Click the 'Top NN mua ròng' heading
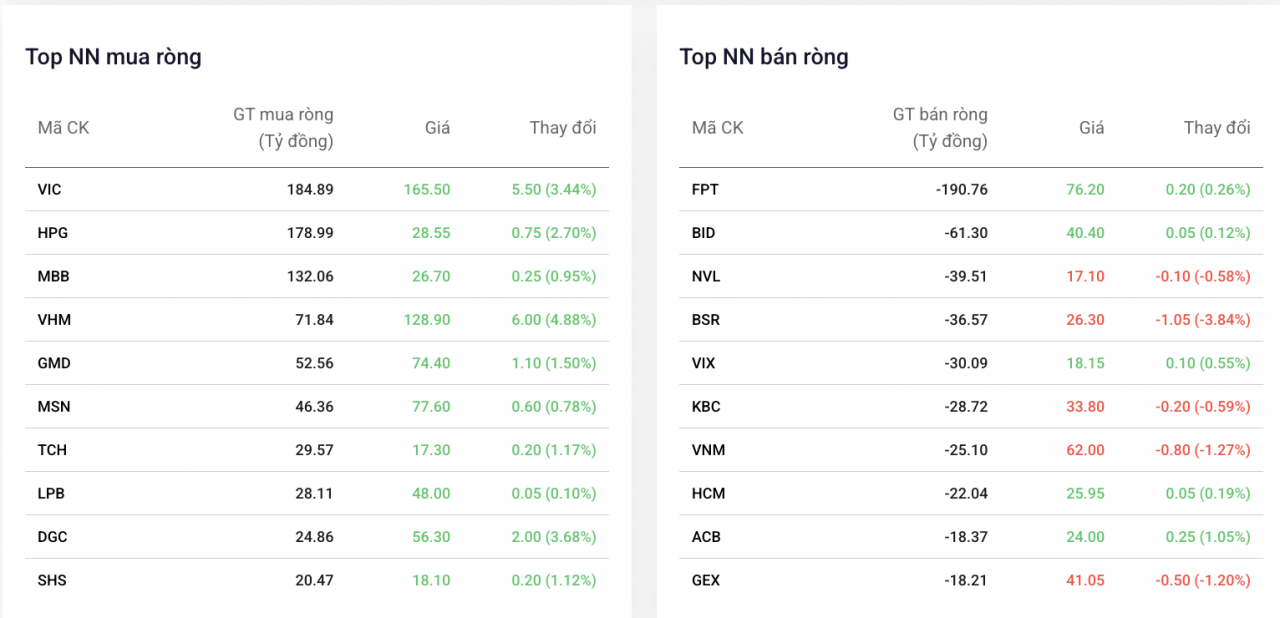This screenshot has height=618, width=1280. (113, 57)
